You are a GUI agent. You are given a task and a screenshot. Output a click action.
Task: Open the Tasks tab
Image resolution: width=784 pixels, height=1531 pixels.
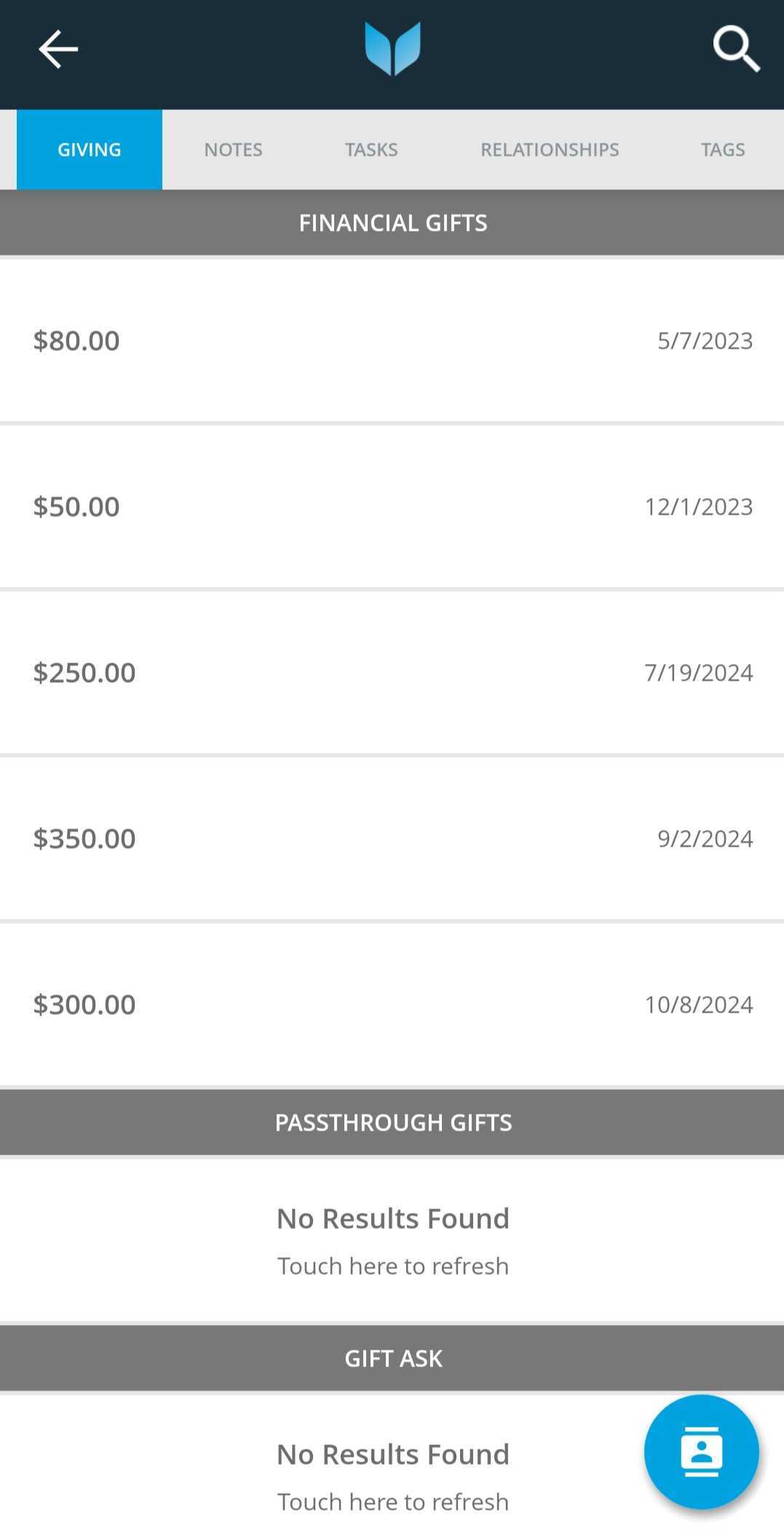point(371,149)
